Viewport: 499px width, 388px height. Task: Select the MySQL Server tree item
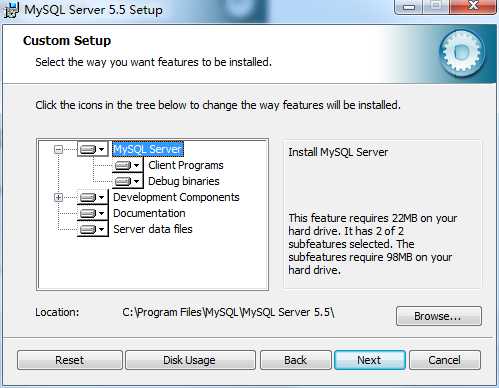148,149
